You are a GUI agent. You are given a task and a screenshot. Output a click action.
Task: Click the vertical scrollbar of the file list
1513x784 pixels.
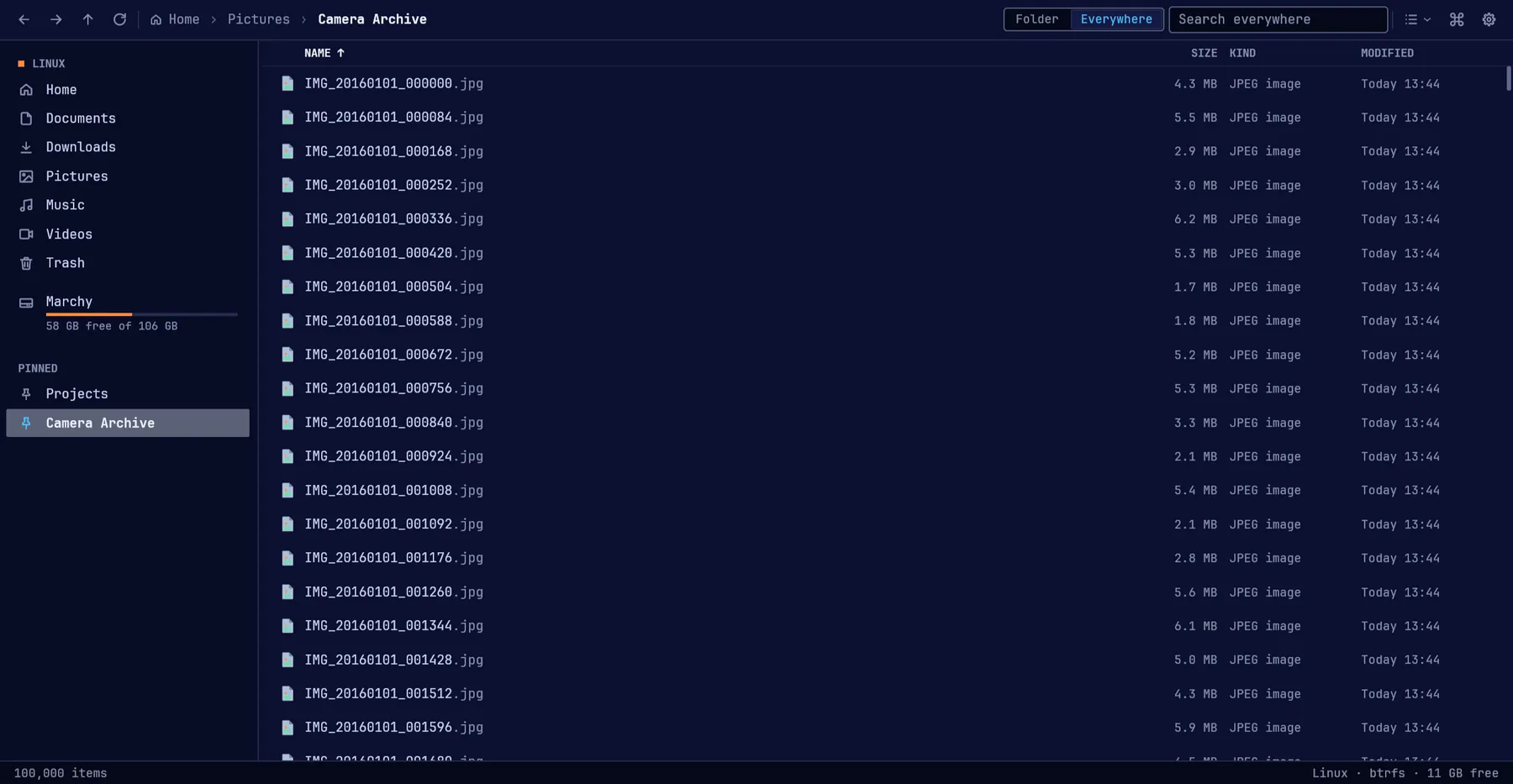coord(1508,78)
